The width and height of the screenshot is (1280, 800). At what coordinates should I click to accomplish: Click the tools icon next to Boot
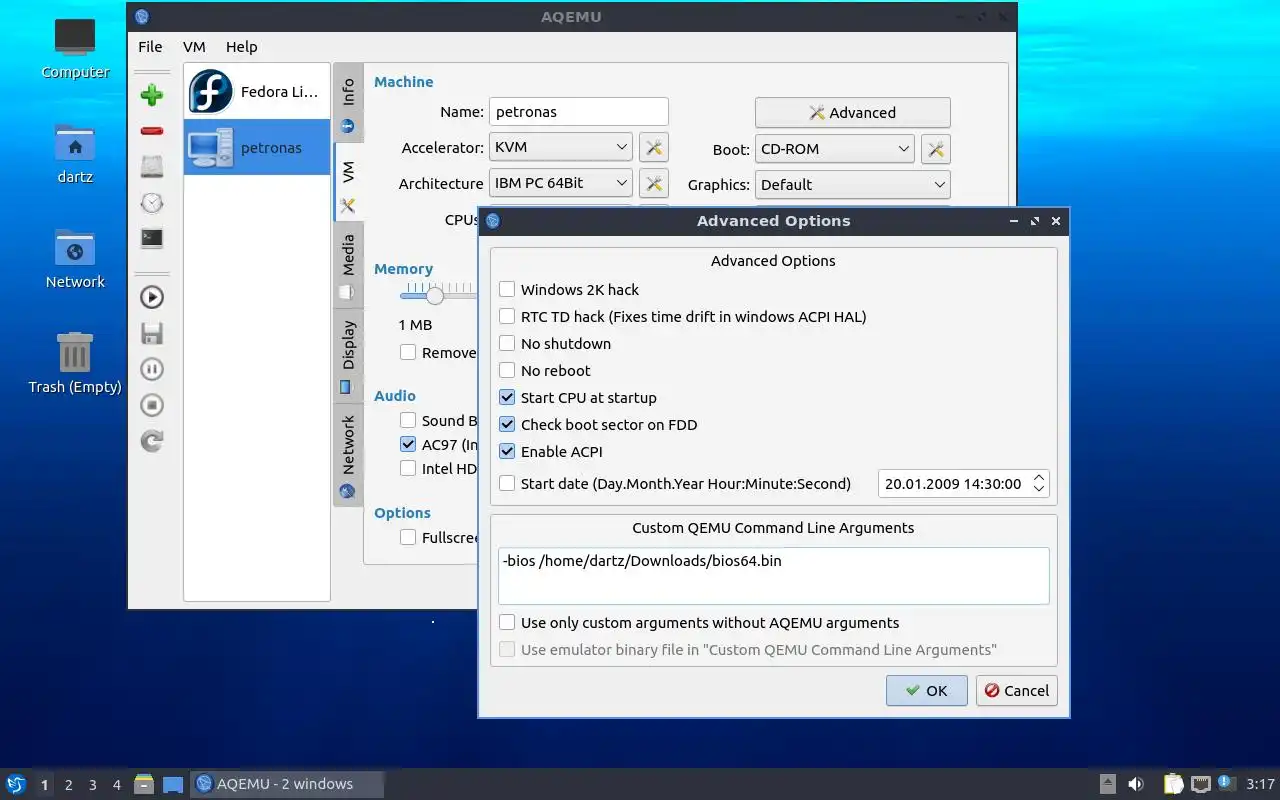pyautogui.click(x=935, y=149)
